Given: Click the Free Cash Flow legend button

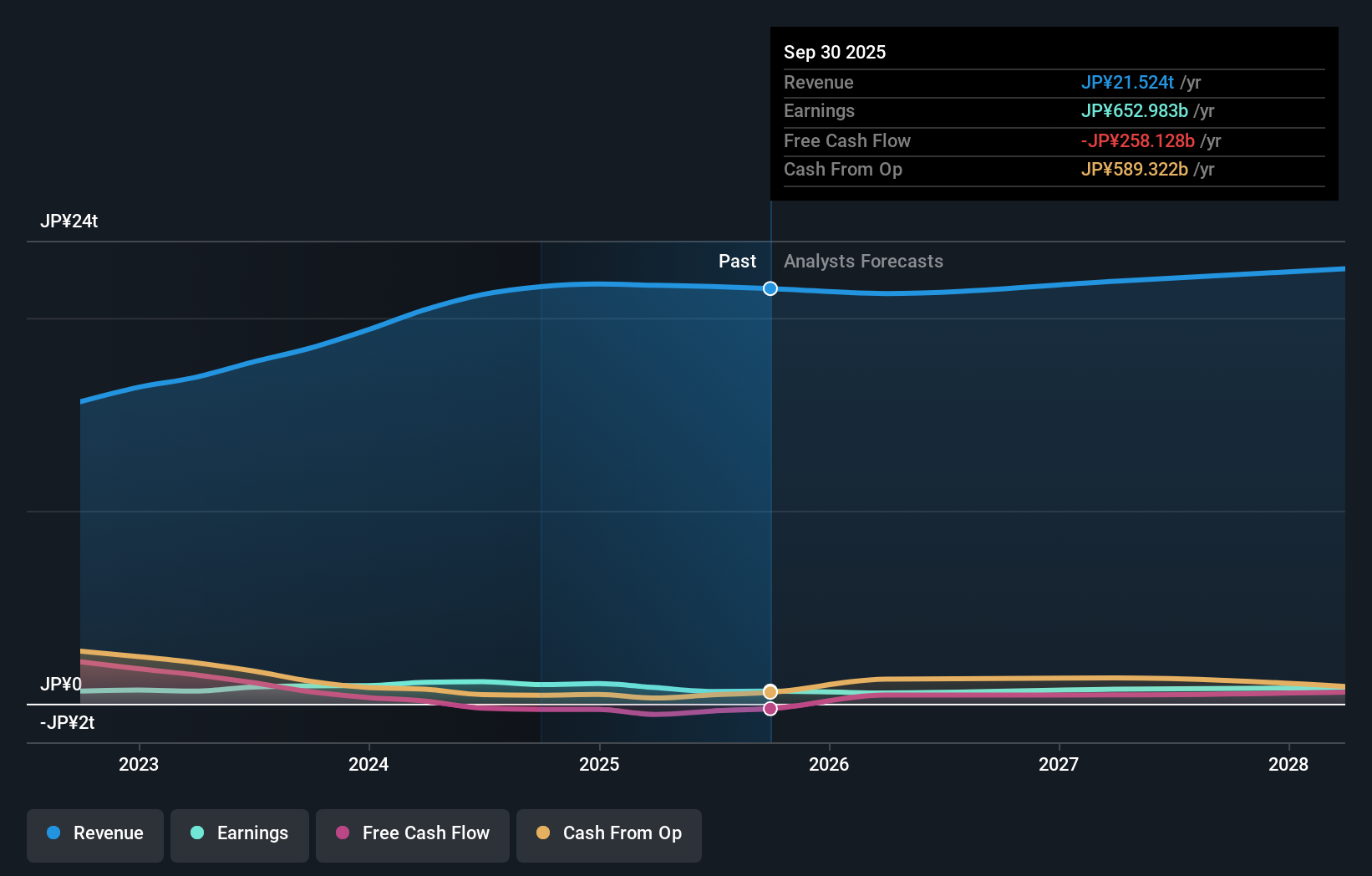Looking at the screenshot, I should point(412,835).
